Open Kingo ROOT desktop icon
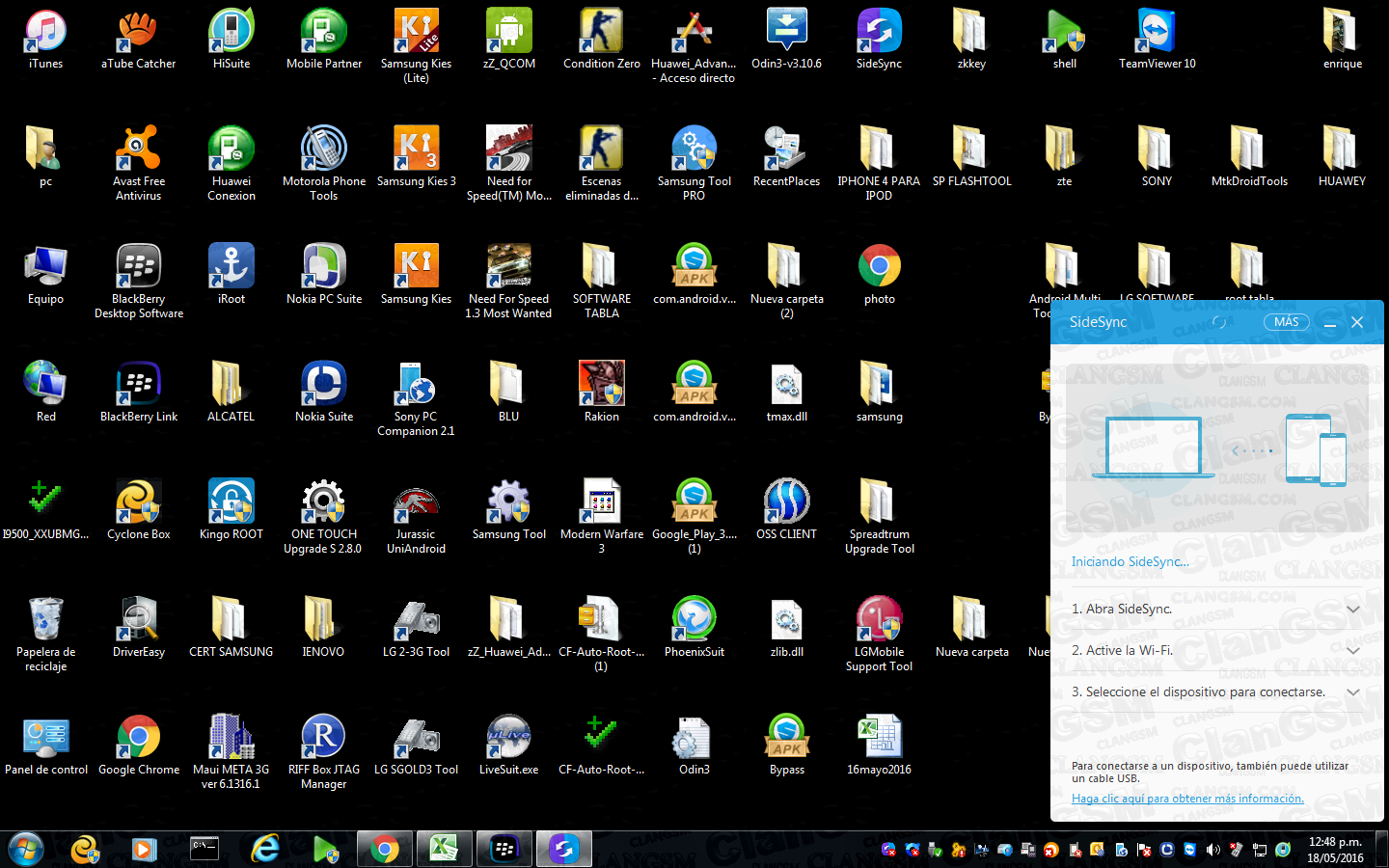 coord(231,510)
